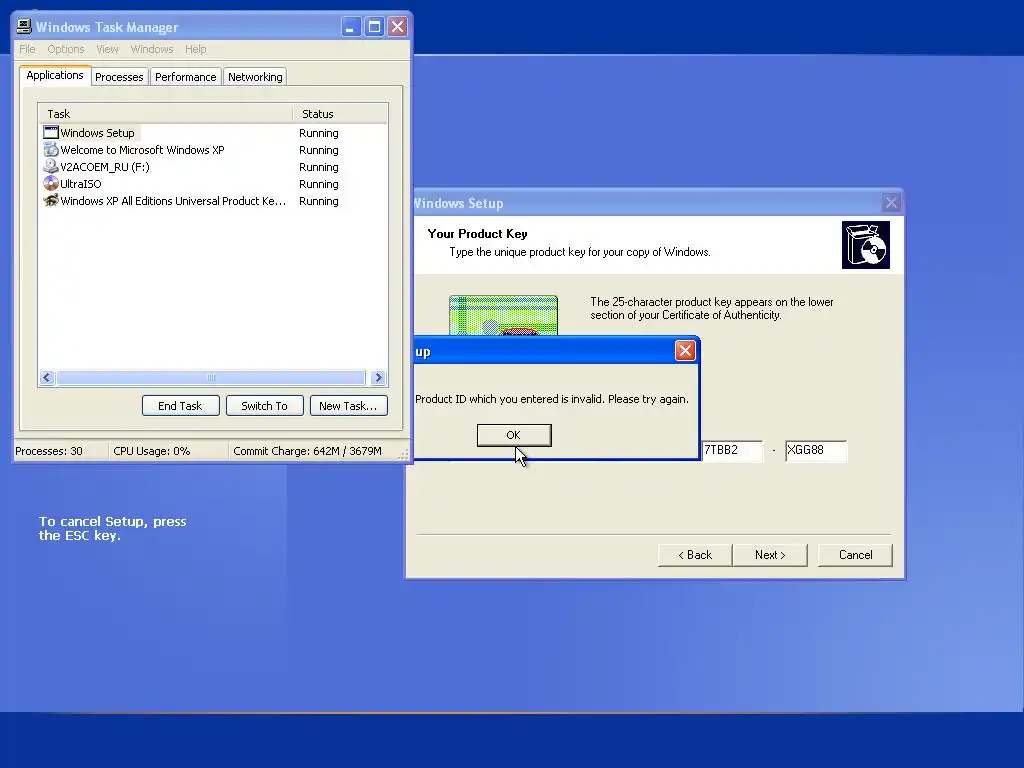The height and width of the screenshot is (768, 1024).
Task: Click the New Task... button
Action: [x=348, y=406]
